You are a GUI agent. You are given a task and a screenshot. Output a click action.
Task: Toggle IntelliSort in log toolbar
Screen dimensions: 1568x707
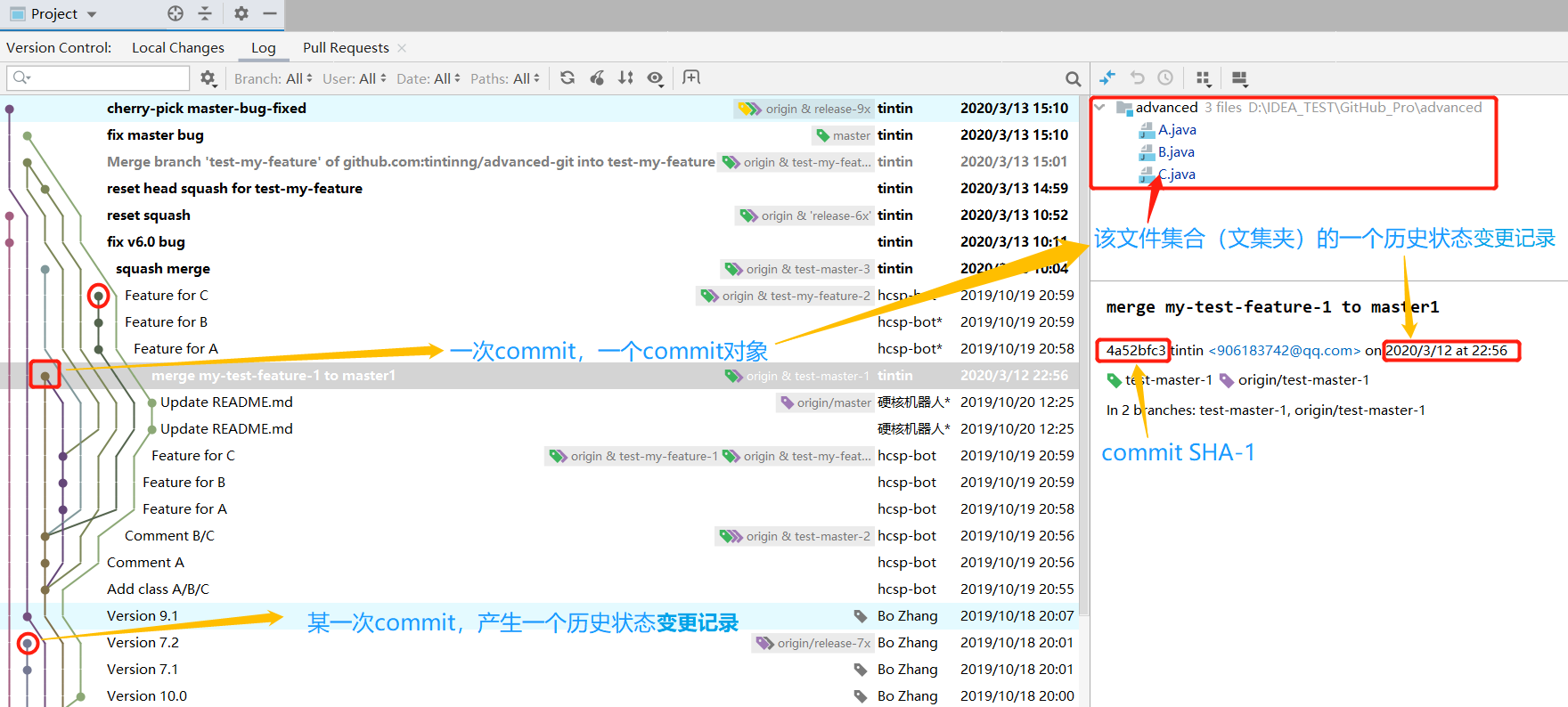pos(626,78)
